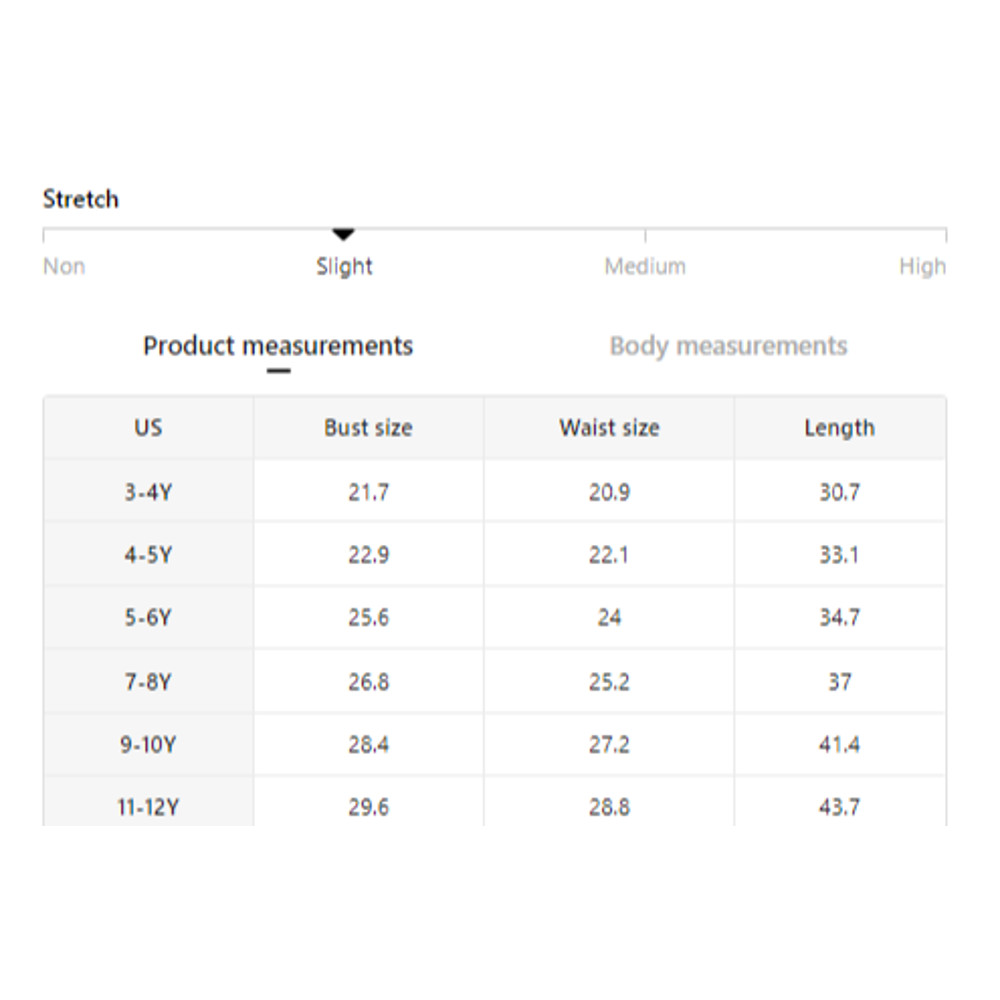The image size is (1000, 1000).
Task: Select the Medium stretch label
Action: [645, 267]
